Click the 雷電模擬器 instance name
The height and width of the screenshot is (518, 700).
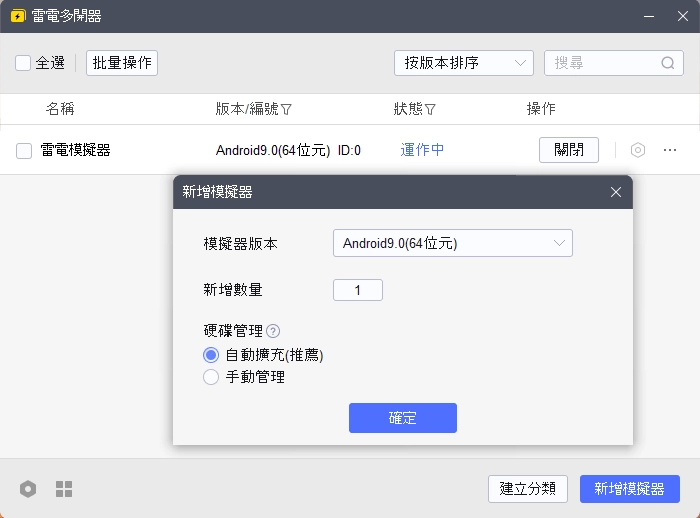pyautogui.click(x=75, y=150)
